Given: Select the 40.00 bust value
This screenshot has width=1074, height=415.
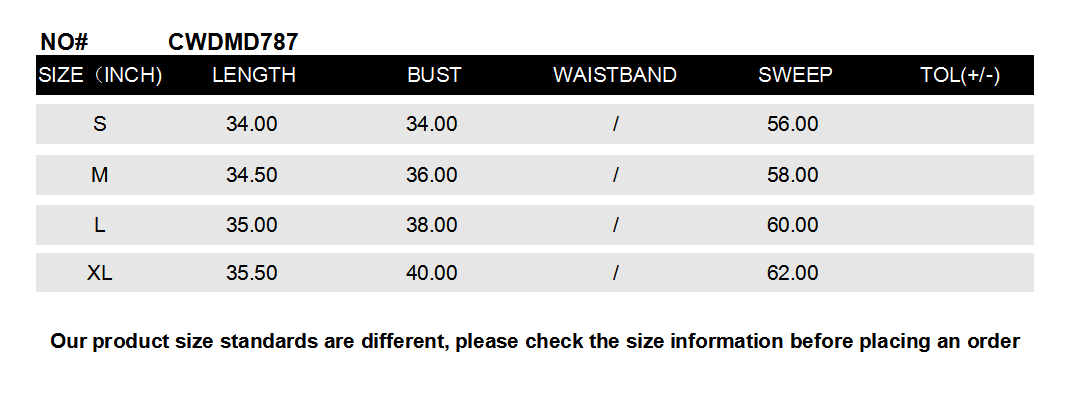Looking at the screenshot, I should 432,273.
